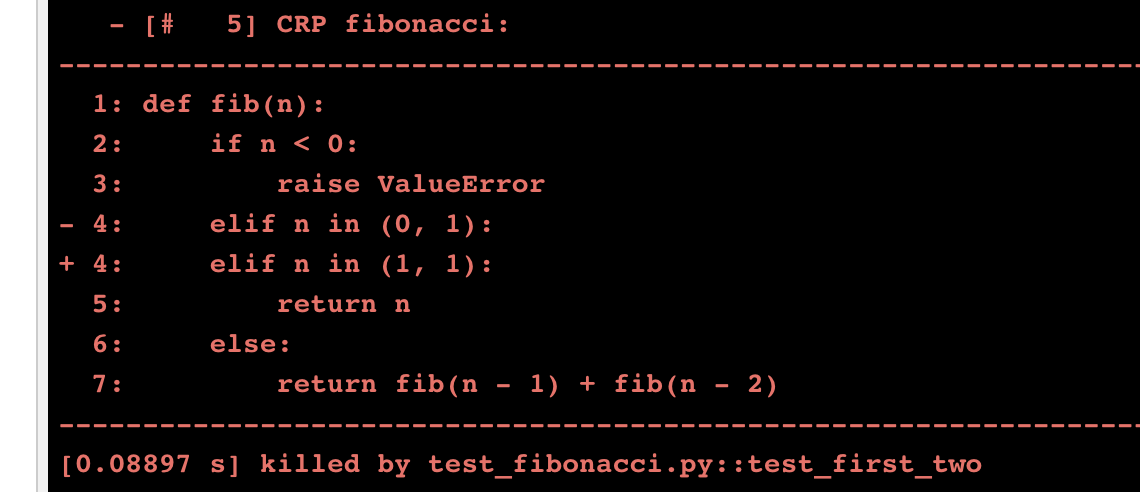Click the mutant header "CRP fibonacci:"
This screenshot has width=1140, height=492.
pos(392,24)
